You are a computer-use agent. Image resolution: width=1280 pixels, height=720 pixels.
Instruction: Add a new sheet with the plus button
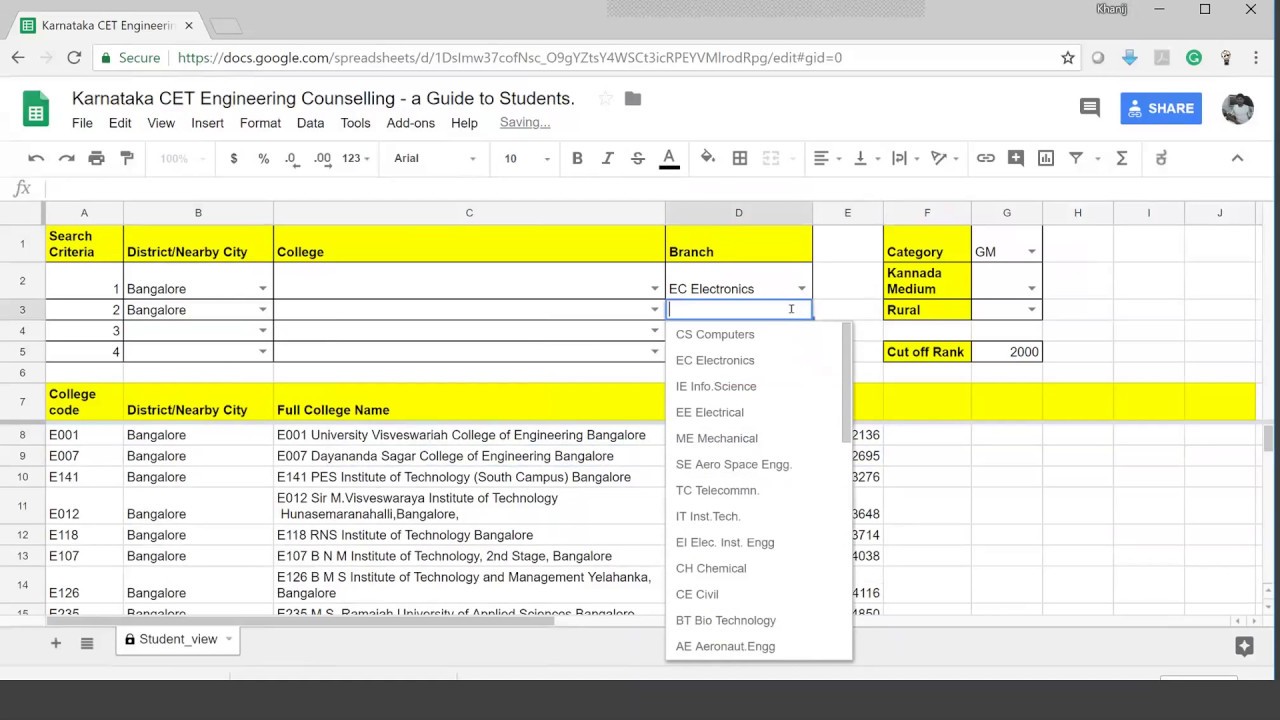pos(56,643)
